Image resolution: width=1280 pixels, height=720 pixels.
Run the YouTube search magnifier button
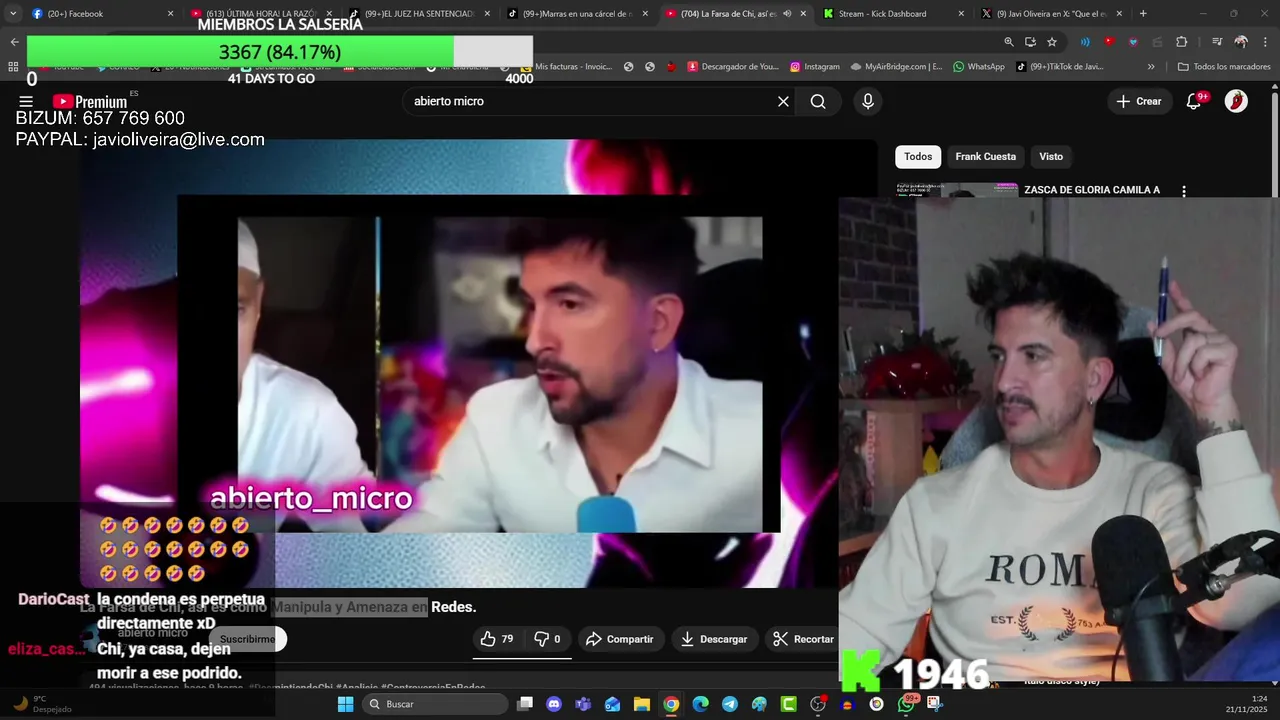coord(818,101)
